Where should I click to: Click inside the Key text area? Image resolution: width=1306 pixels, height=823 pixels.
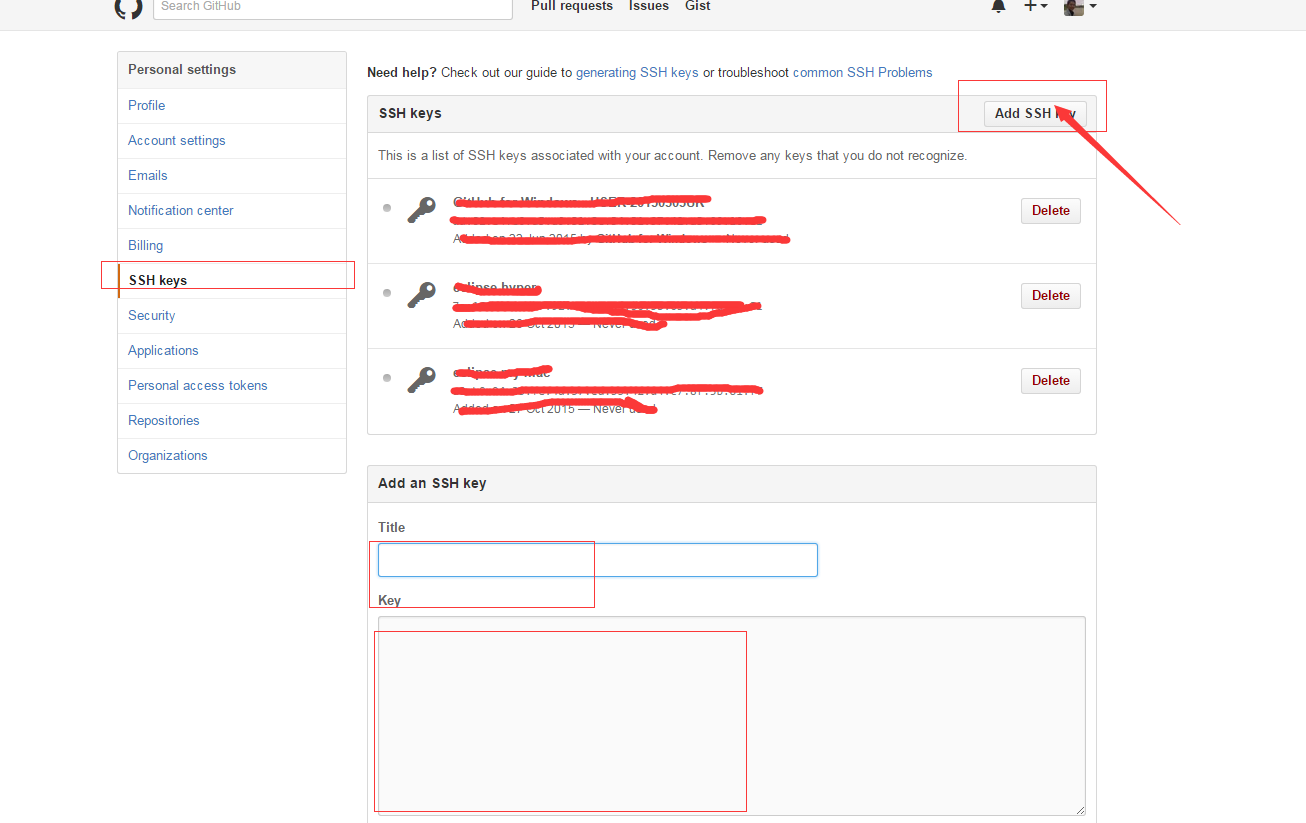point(732,715)
